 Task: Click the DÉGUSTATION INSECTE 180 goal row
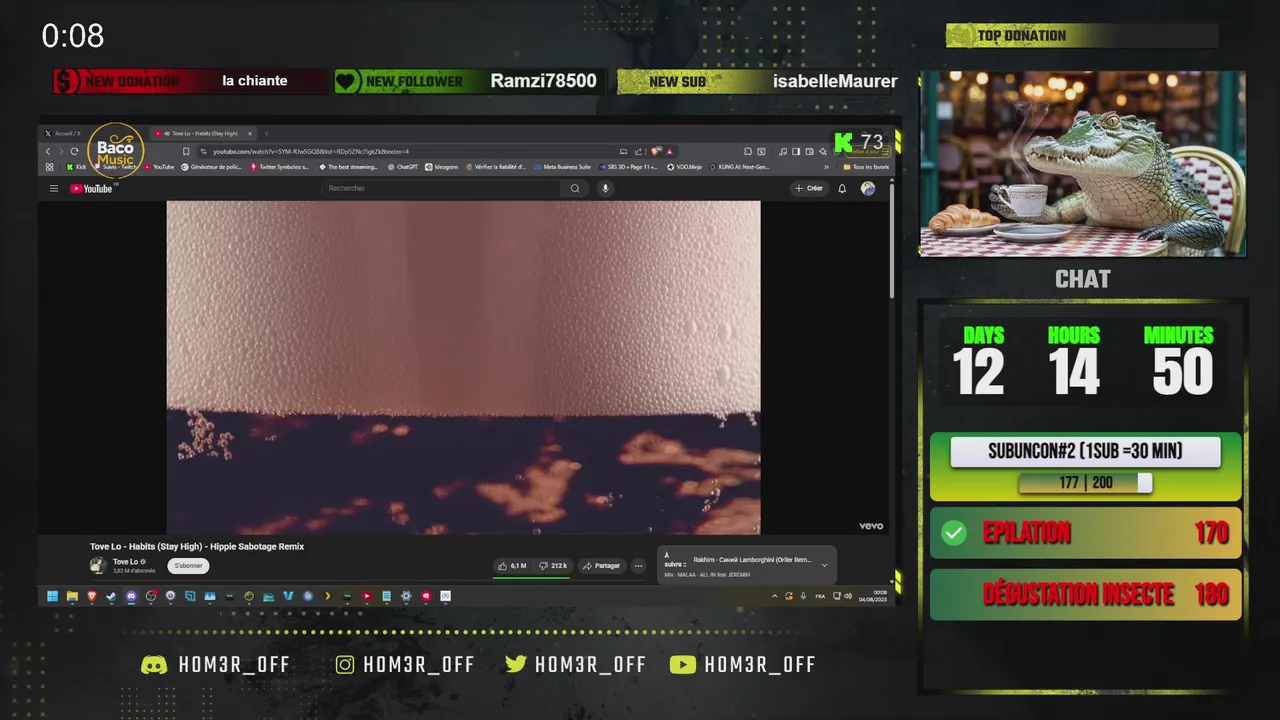click(x=1086, y=595)
